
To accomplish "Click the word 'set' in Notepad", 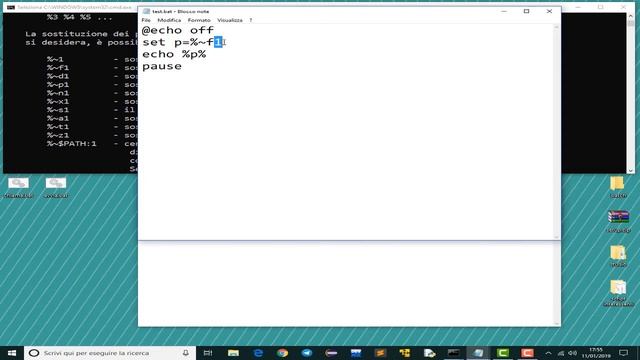I will [153, 42].
